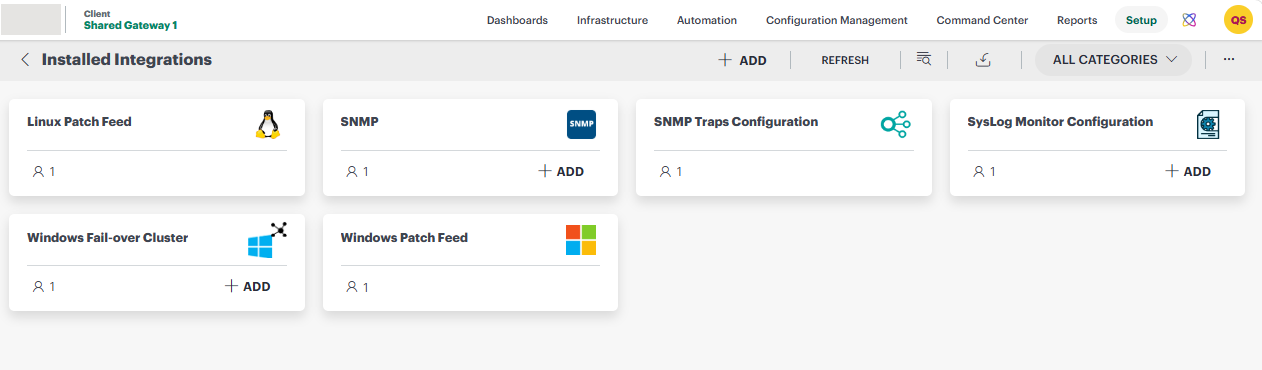Screen dimensions: 1262x370
Task: Click the SNMP Traps Configuration title
Action: coord(736,122)
